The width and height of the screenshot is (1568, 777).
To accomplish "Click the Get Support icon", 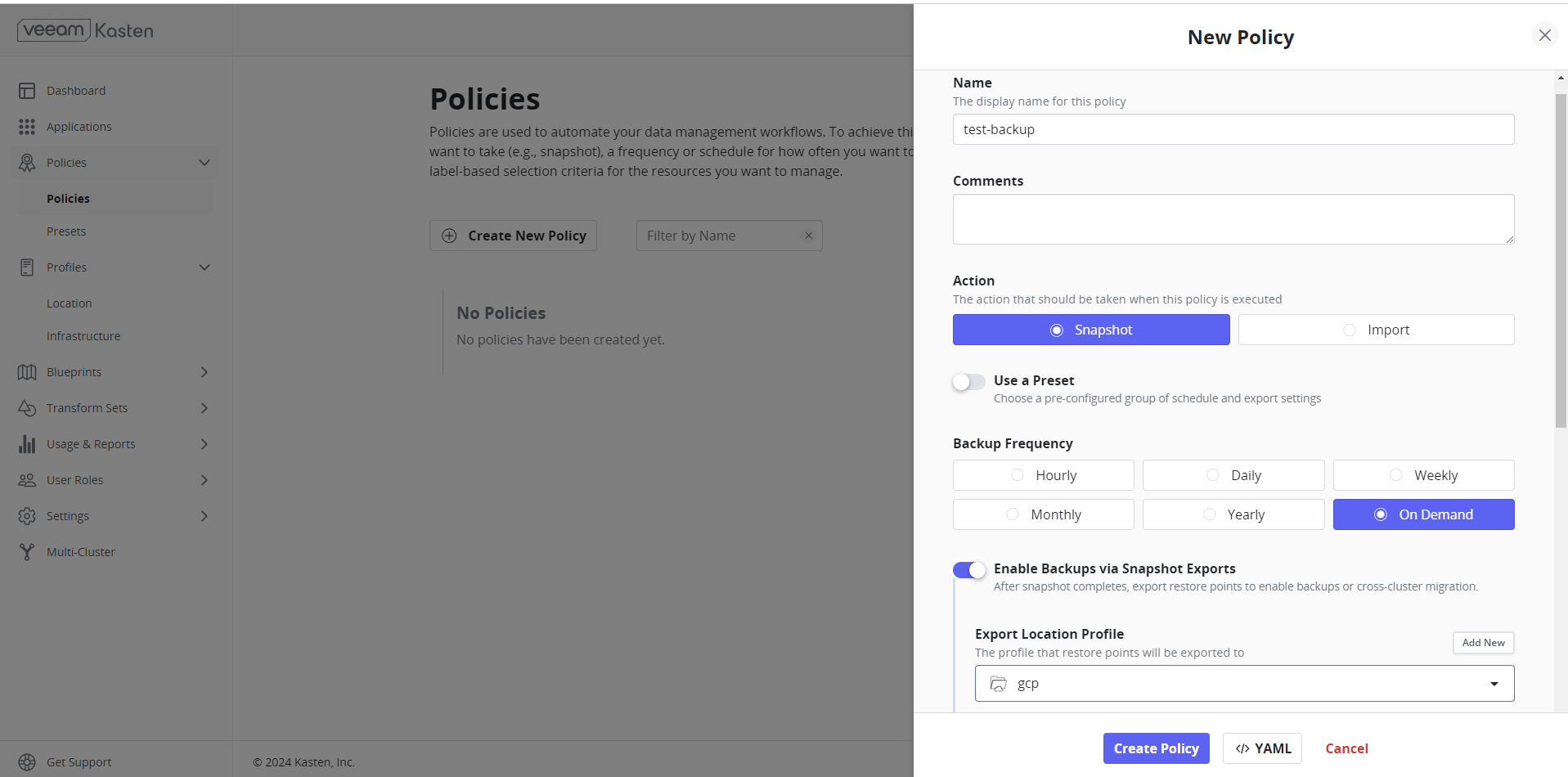I will tap(29, 761).
